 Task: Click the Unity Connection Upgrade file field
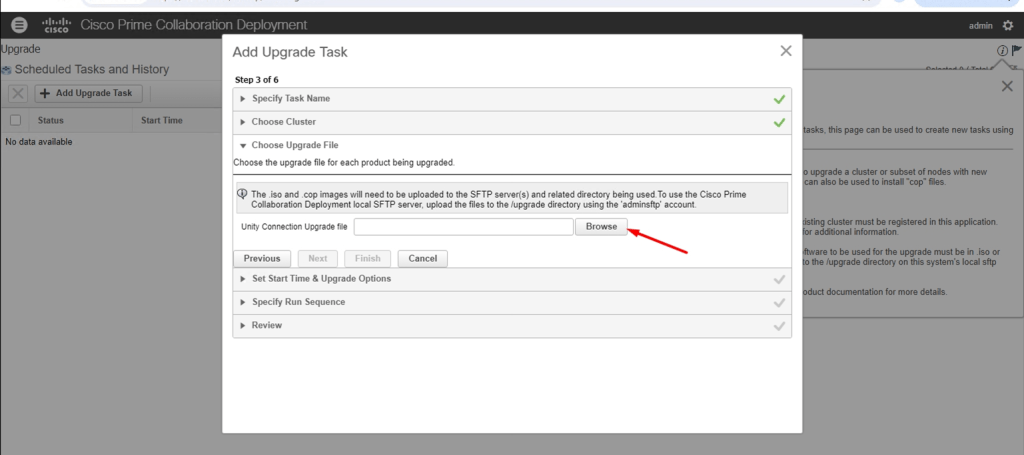[463, 227]
